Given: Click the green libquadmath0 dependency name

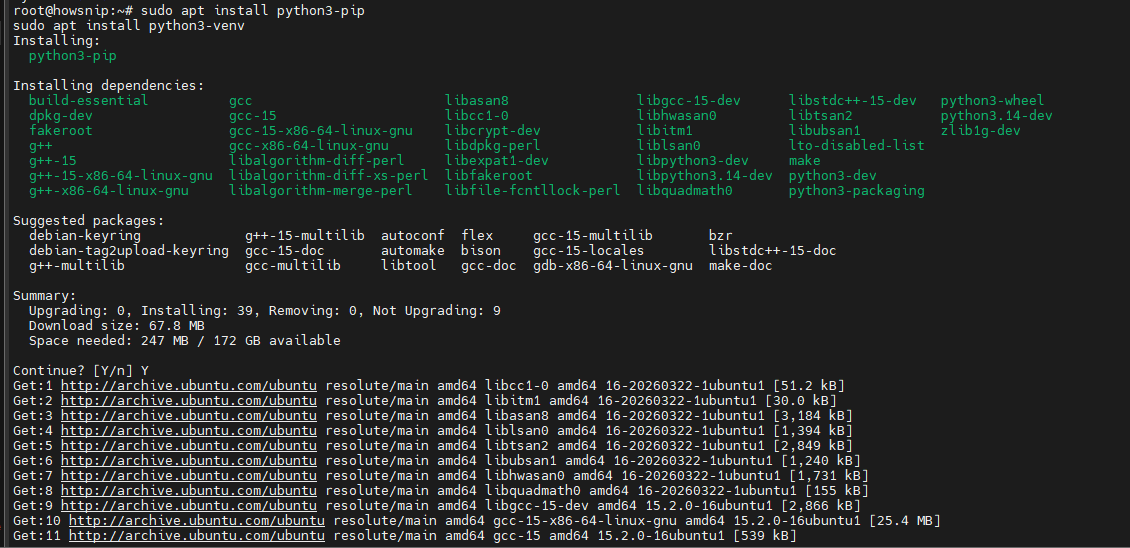Looking at the screenshot, I should coord(685,191).
